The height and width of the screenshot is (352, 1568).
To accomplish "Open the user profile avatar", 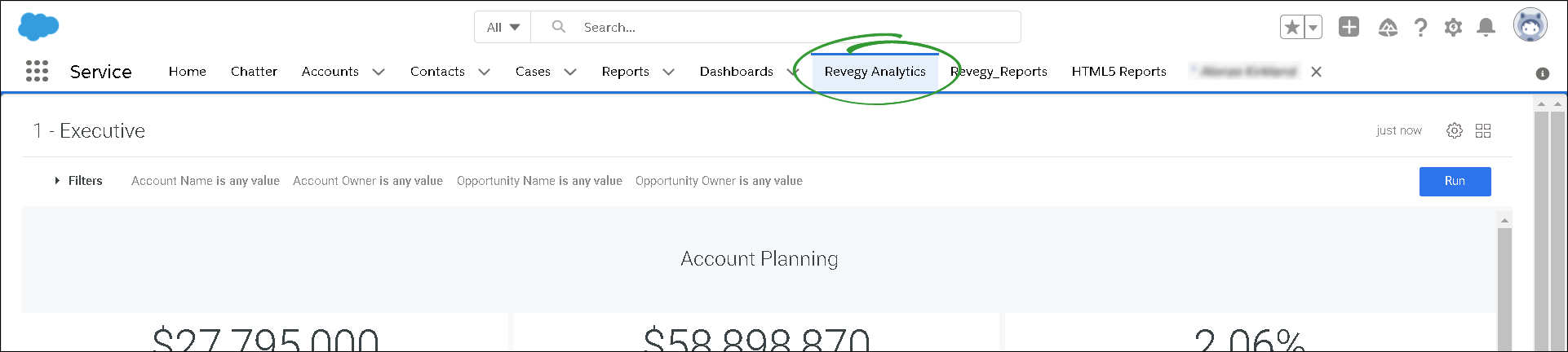I will 1530,26.
